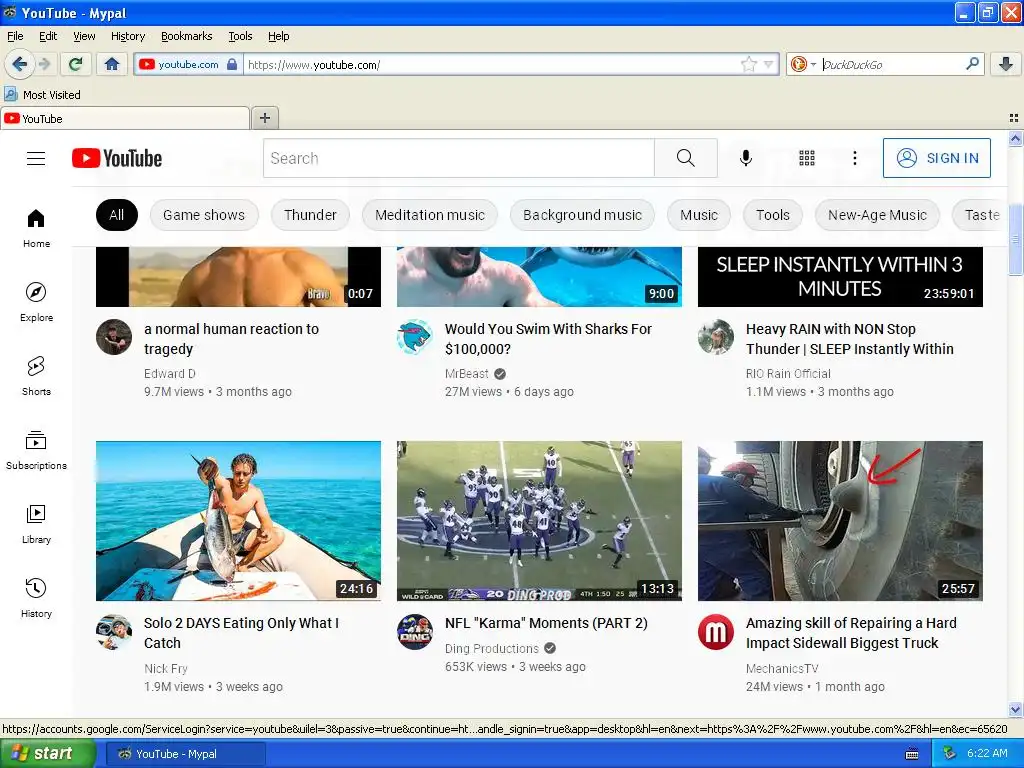The width and height of the screenshot is (1024, 768).
Task: Click the DuckDuckGo search box
Action: click(x=891, y=64)
